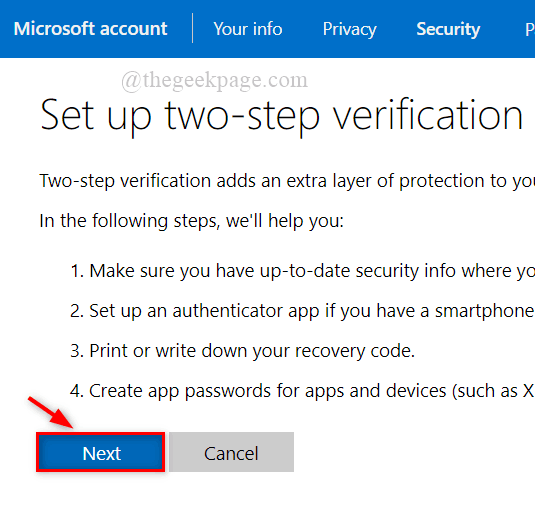Select step 4 about app passwords
Screen dimensions: 535x505
click(x=302, y=391)
